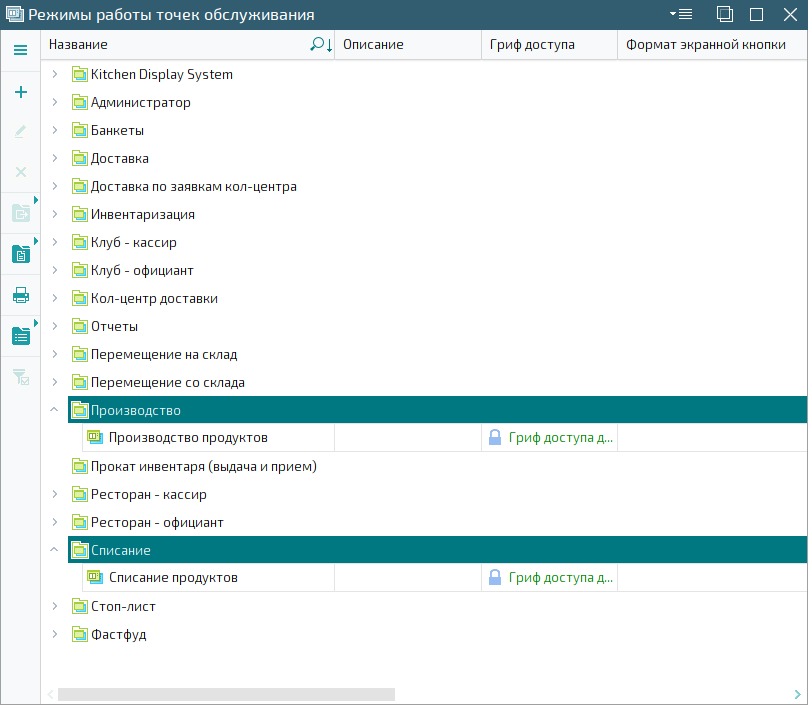Open Гриф доступа link for Списание продуктов
Image resolution: width=808 pixels, height=705 pixels.
[561, 578]
